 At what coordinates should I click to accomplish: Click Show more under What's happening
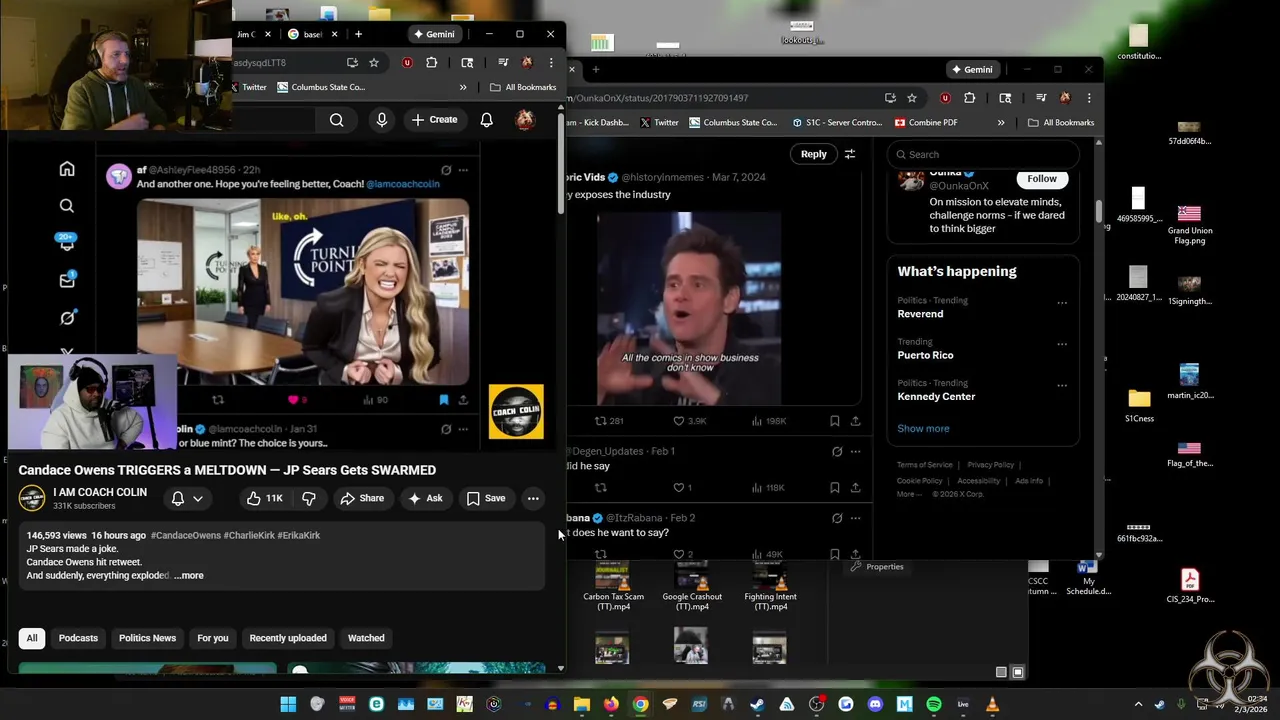coord(923,428)
